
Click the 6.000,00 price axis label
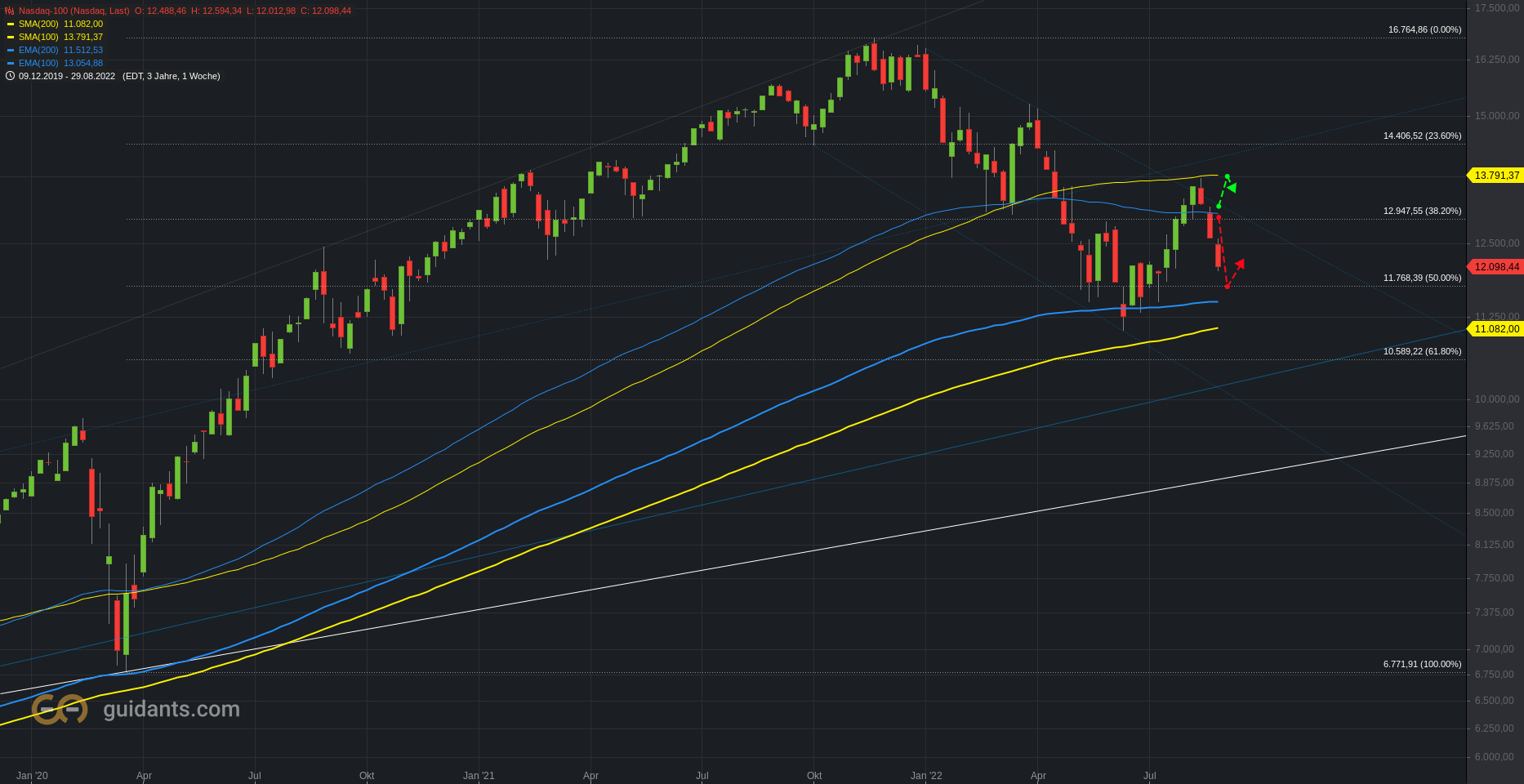[1495, 757]
